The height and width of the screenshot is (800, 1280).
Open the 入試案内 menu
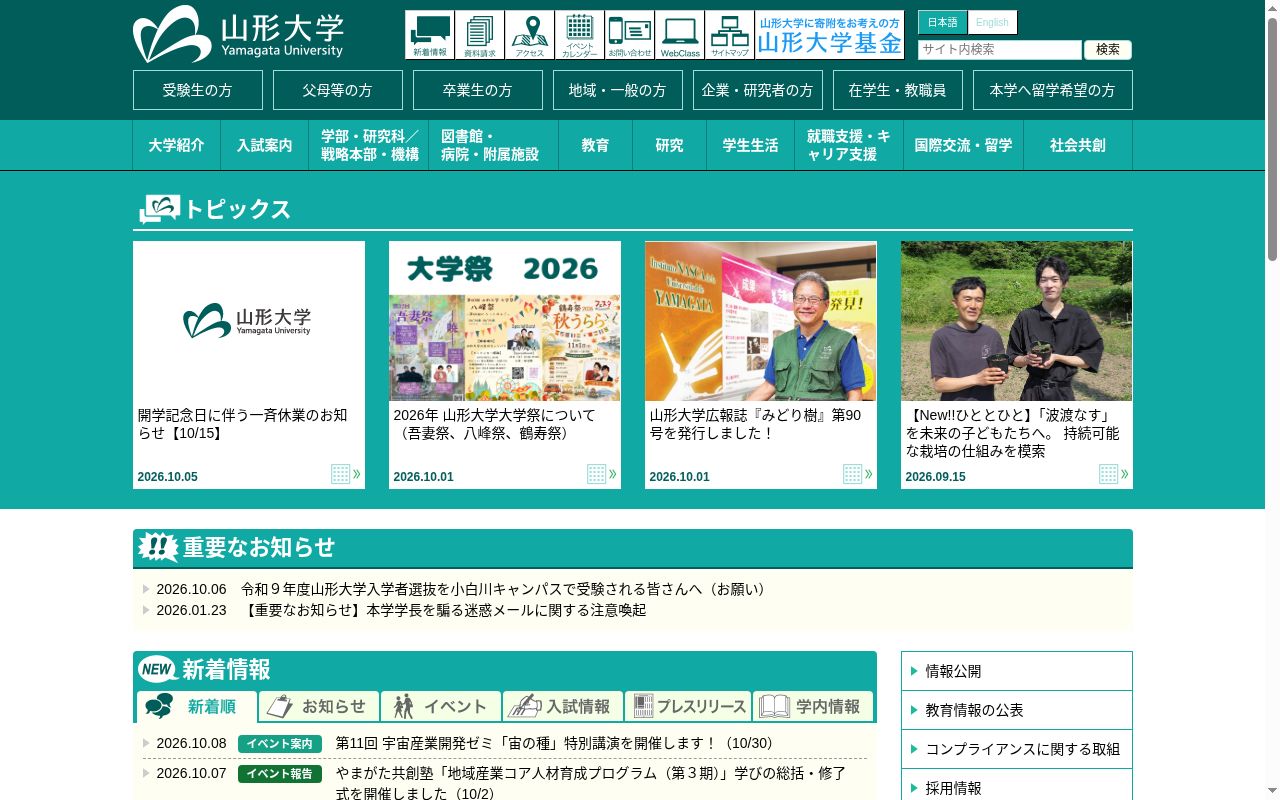[265, 145]
